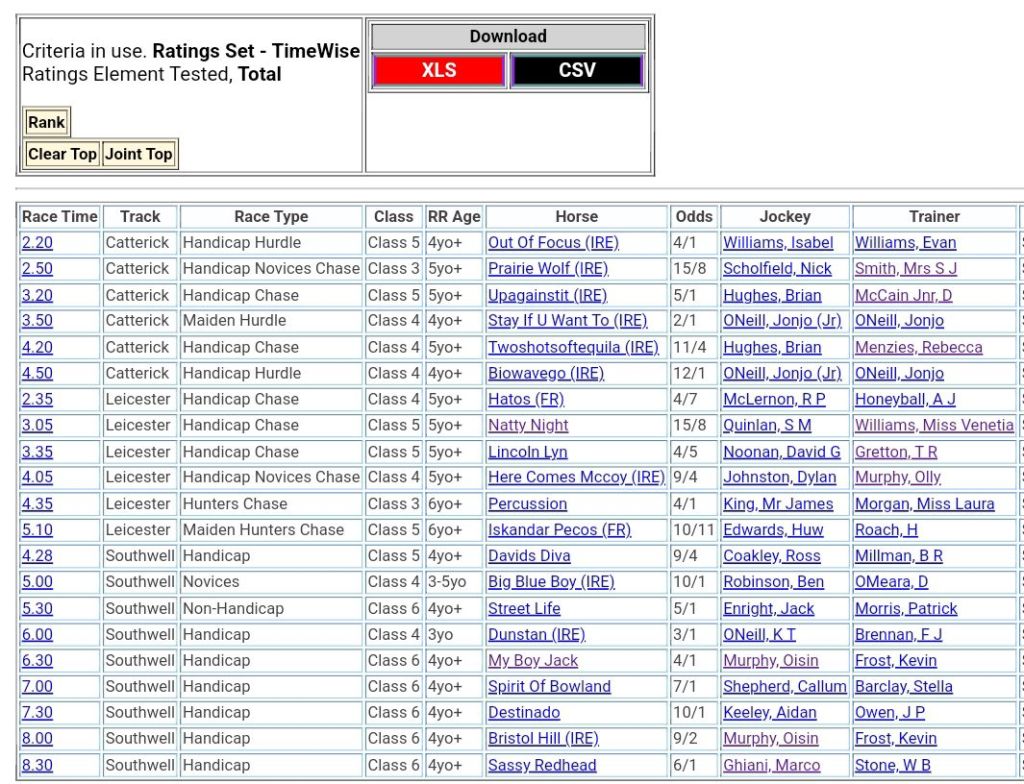1024x784 pixels.
Task: Open horse My Boy Jack
Action: 533,660
